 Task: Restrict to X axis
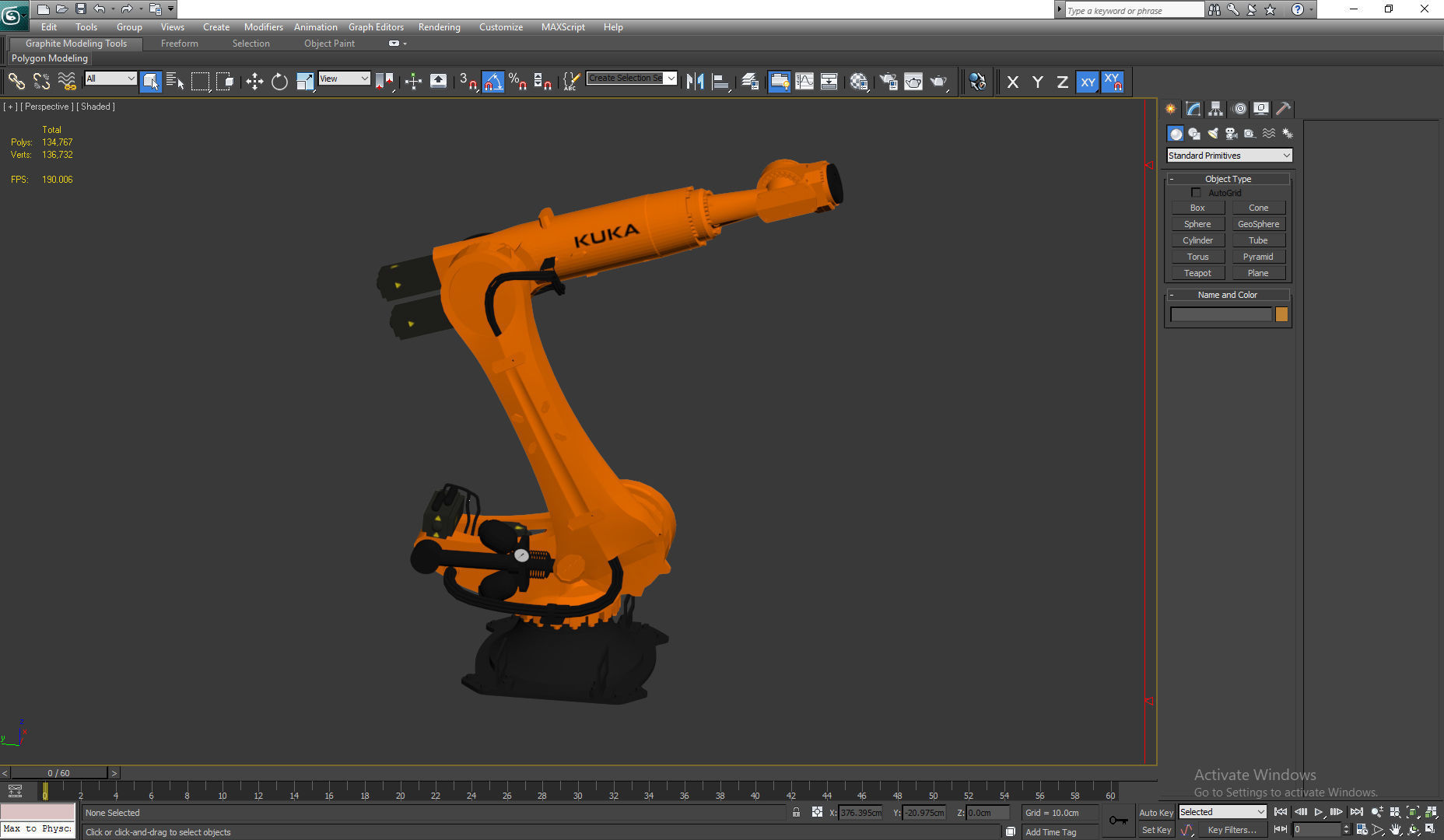(x=1012, y=82)
